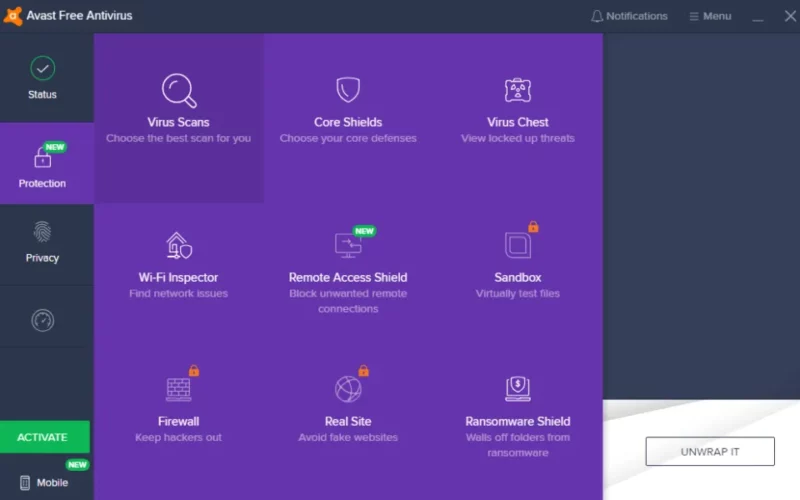
Task: Open the Status checkmark icon
Action: [42, 68]
